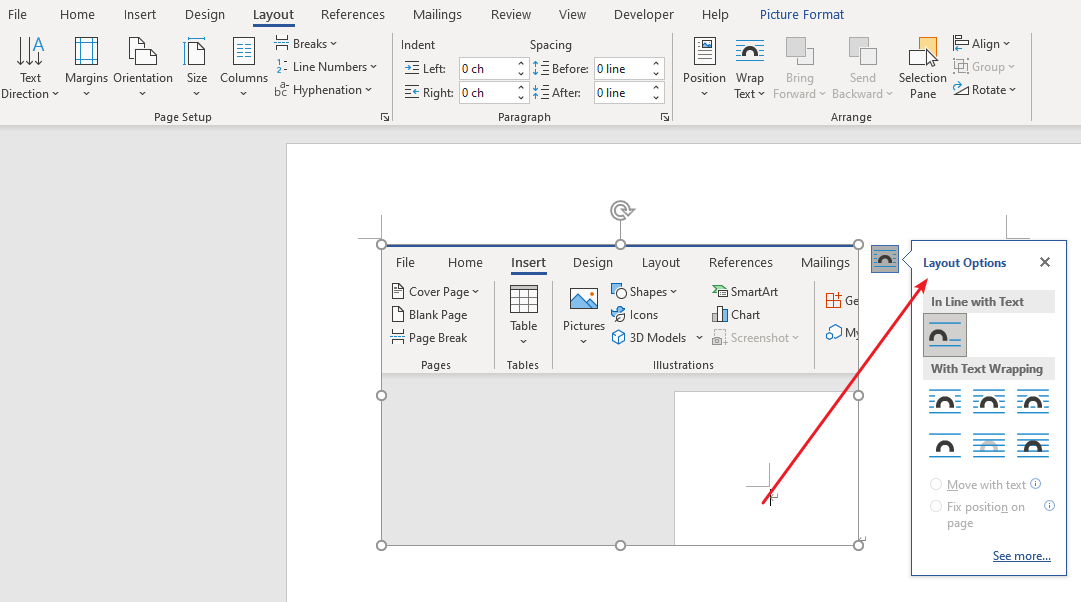Screen dimensions: 1081x602
Task: Switch to the Developer tab
Action: click(644, 14)
